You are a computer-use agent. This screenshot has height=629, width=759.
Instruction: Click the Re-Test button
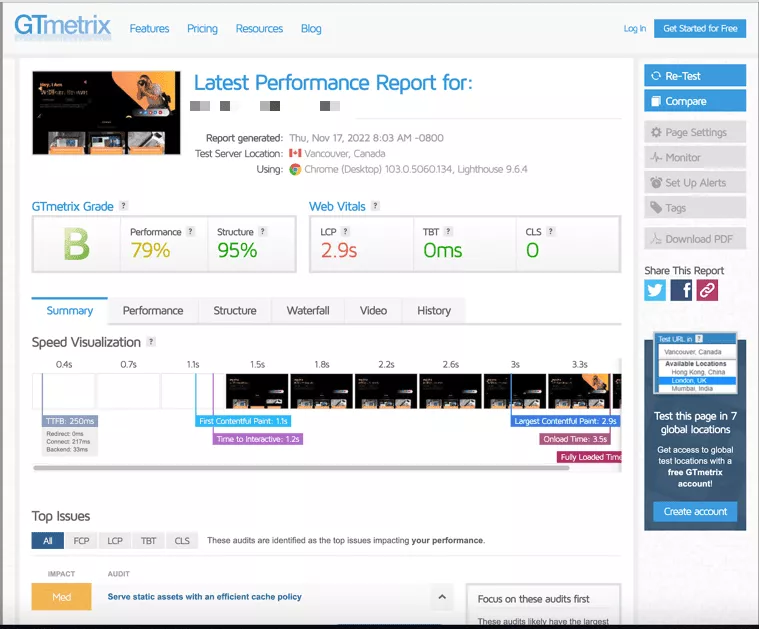[x=695, y=76]
